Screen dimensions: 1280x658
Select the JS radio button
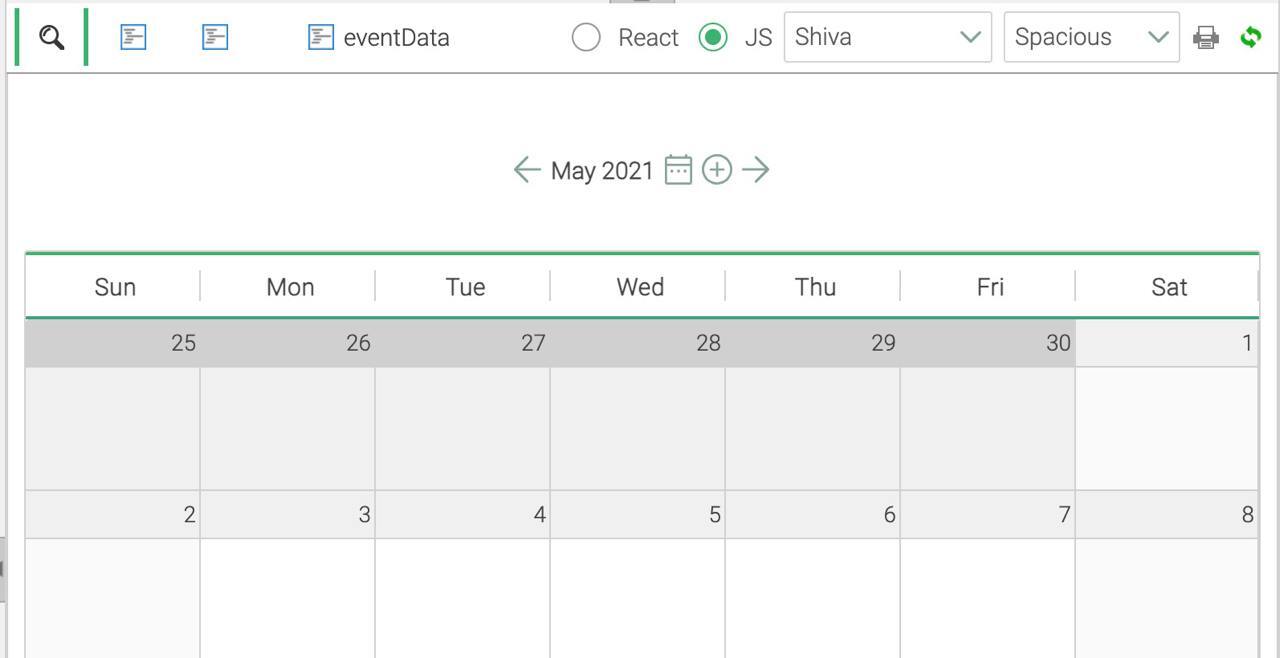coord(713,38)
